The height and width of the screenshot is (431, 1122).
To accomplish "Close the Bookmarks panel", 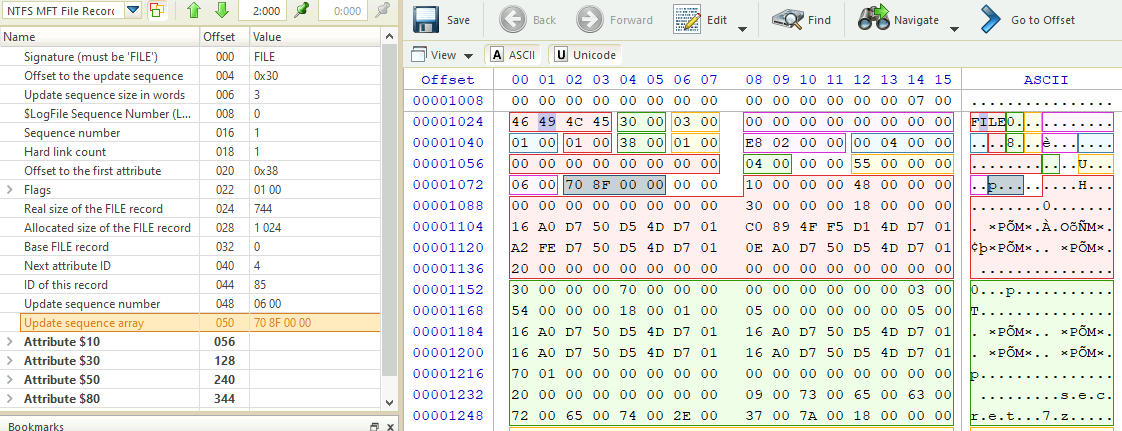I will tap(391, 427).
